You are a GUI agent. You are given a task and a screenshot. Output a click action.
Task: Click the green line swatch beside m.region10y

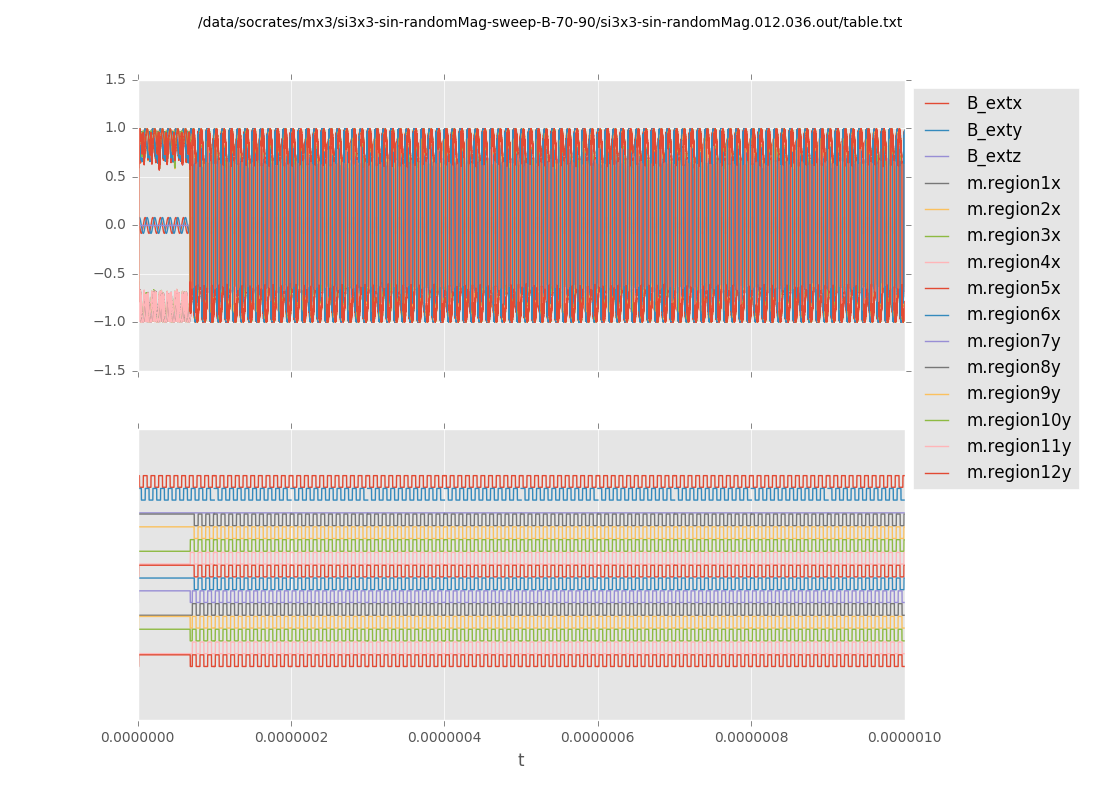[x=937, y=420]
